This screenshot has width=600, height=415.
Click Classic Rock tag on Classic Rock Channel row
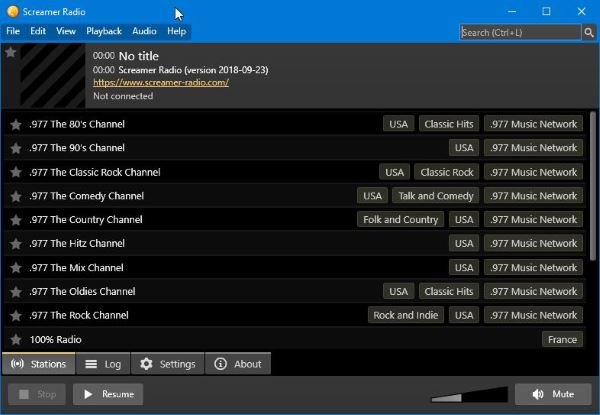[447, 173]
